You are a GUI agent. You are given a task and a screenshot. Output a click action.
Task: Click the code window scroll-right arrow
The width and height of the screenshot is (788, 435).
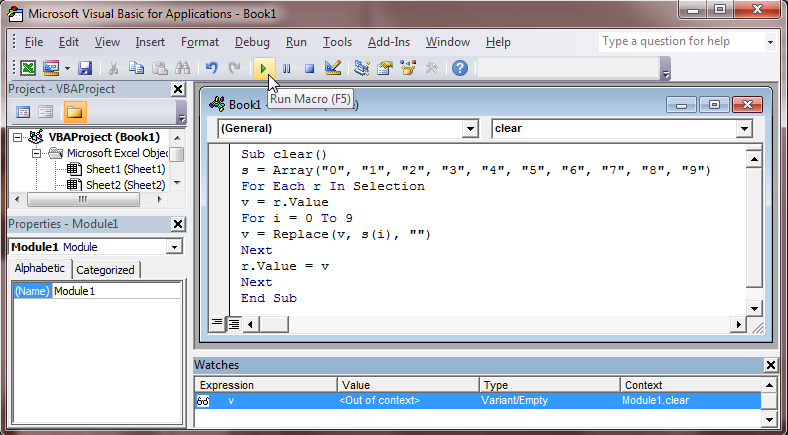click(x=738, y=324)
